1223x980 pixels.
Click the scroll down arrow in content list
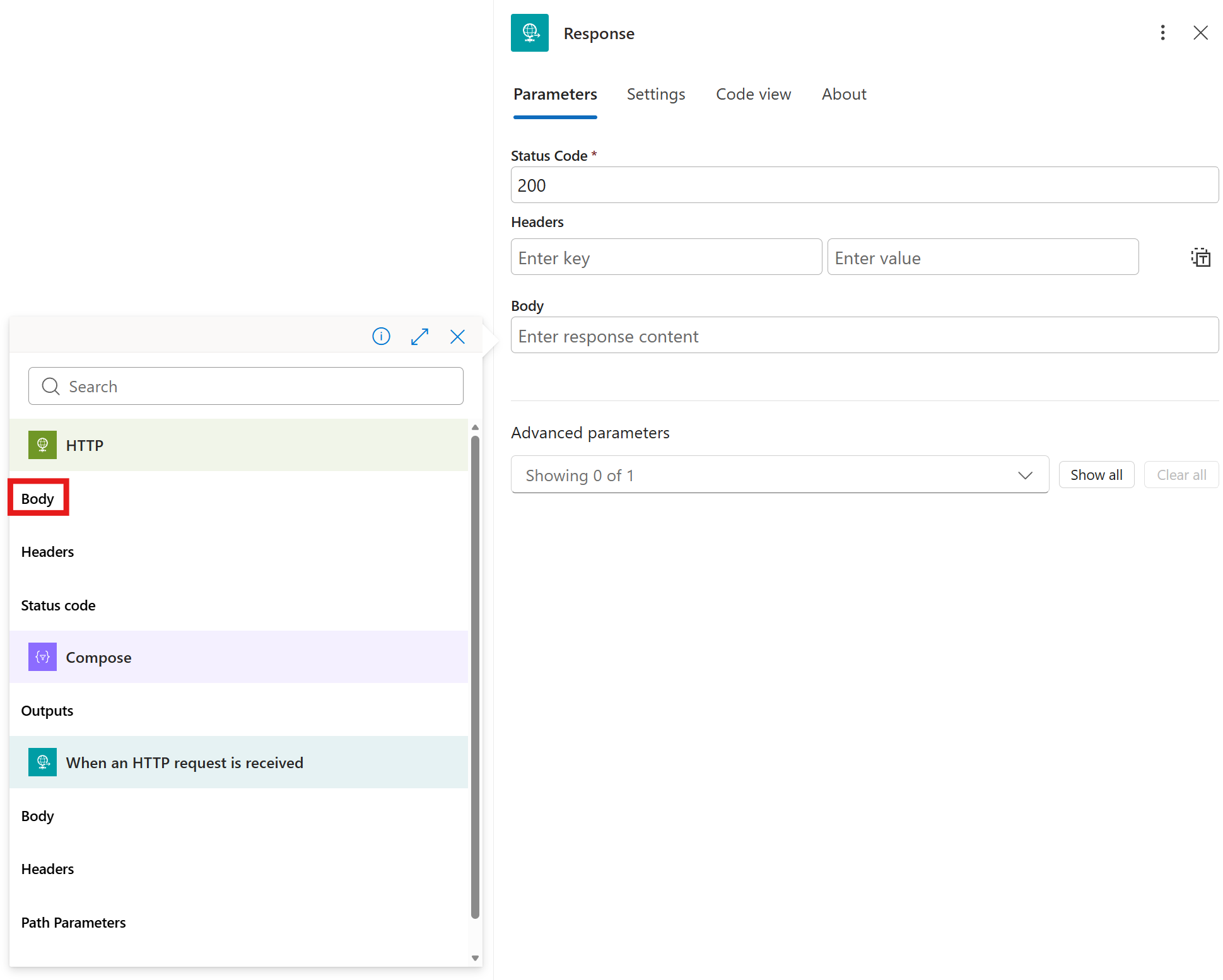pos(475,958)
